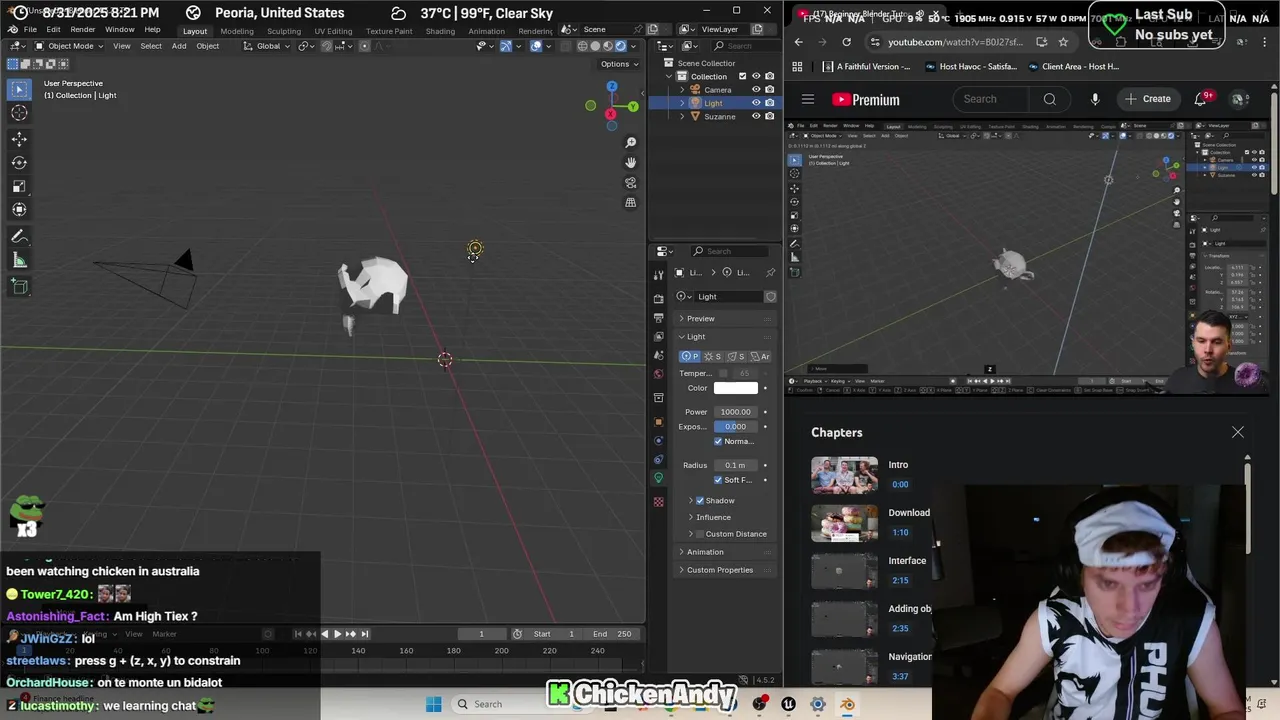Activate the Move tool
The height and width of the screenshot is (720, 1280).
tap(19, 139)
